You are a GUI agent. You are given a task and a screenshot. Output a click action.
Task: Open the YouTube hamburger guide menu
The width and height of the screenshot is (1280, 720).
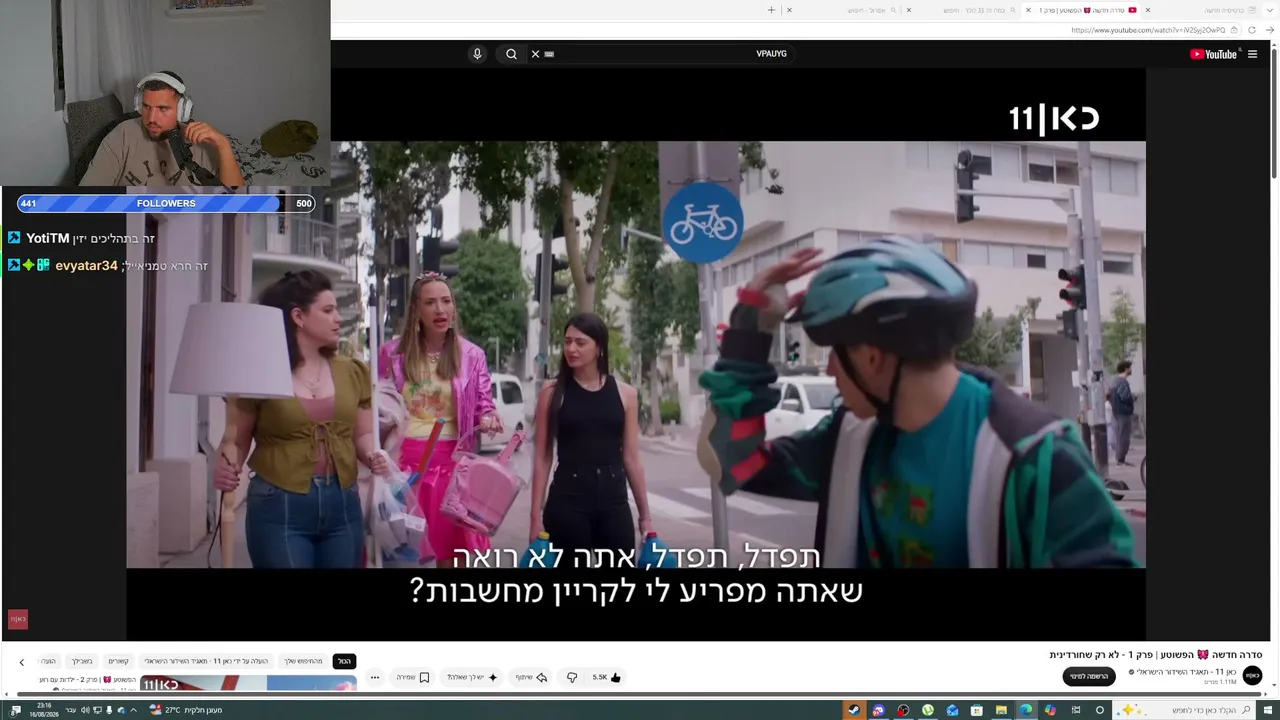(x=1252, y=54)
